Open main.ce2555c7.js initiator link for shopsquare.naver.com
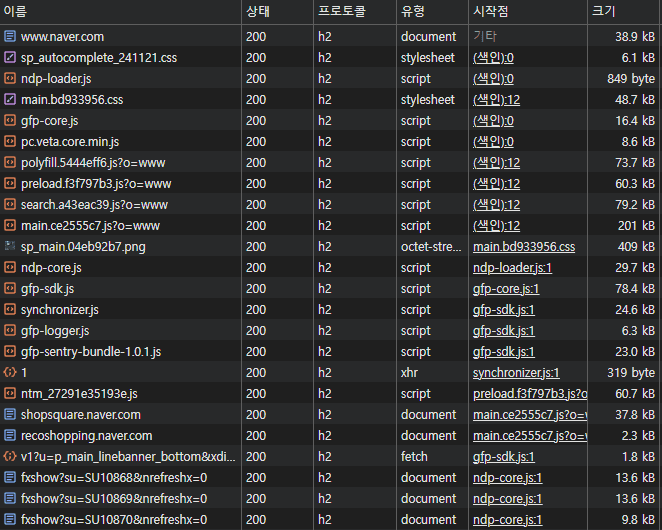 [530, 415]
